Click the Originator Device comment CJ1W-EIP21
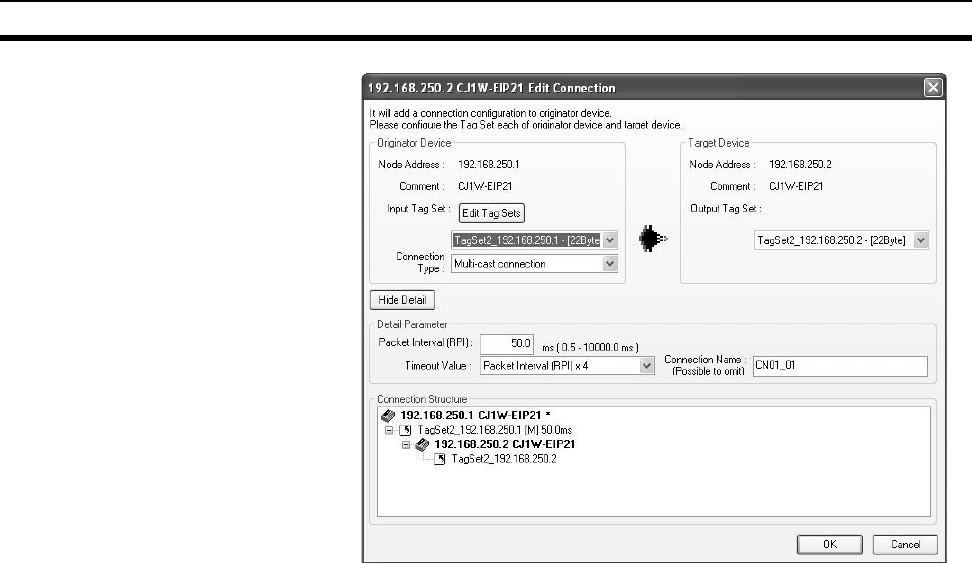The width and height of the screenshot is (972, 563). pyautogui.click(x=485, y=186)
